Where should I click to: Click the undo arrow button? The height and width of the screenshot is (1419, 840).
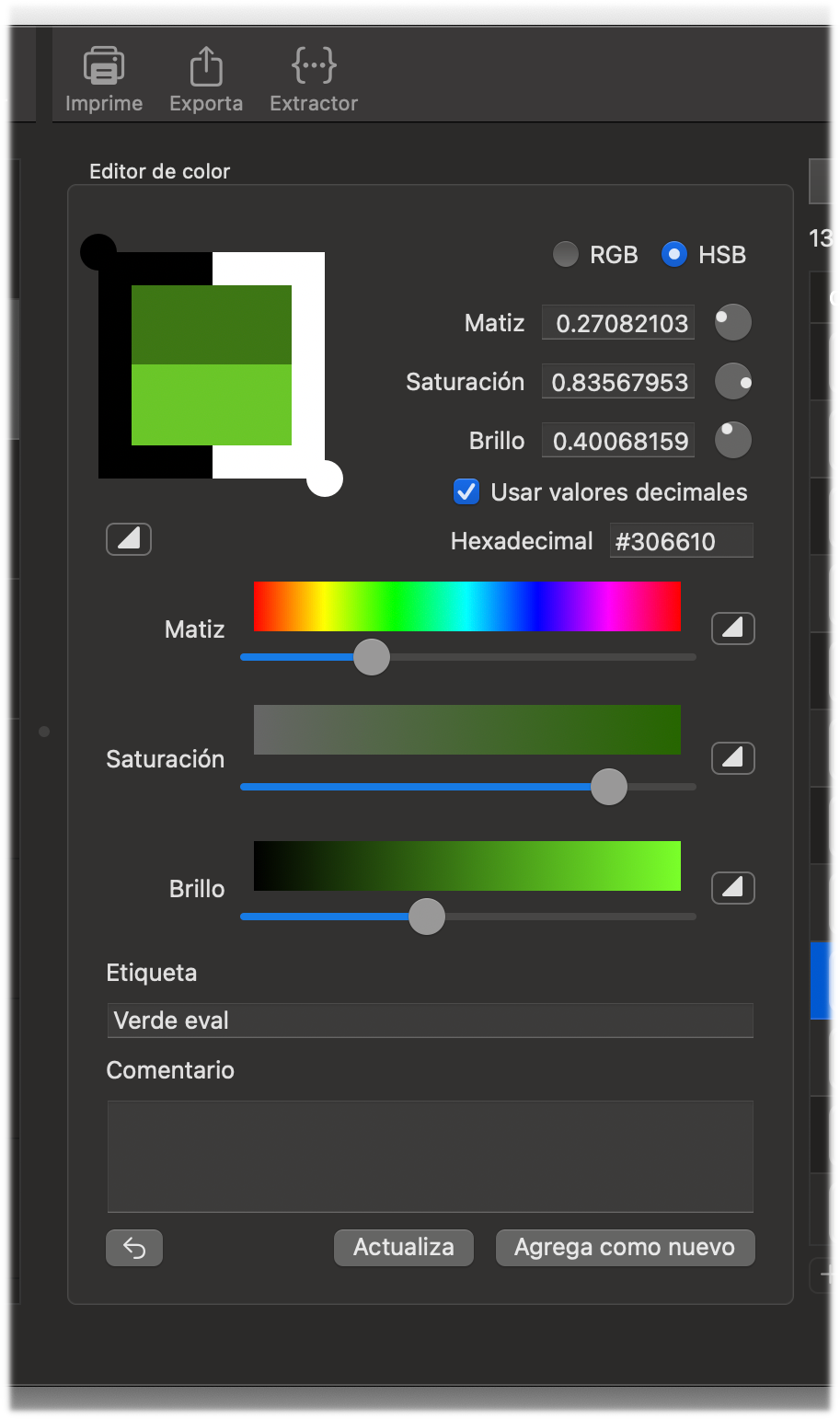click(134, 1248)
